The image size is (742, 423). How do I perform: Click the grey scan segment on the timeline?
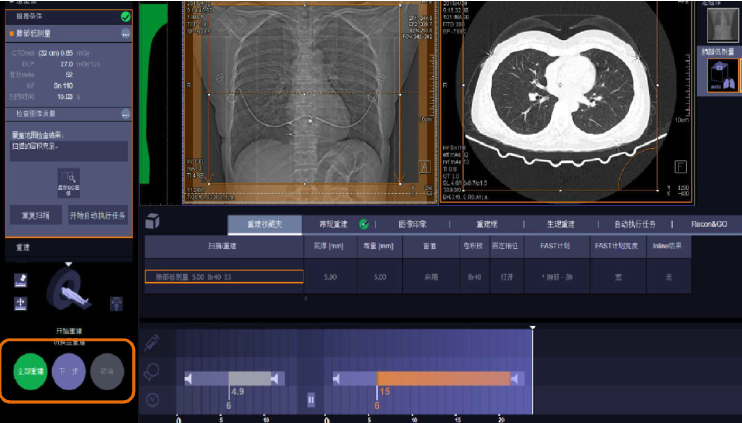tap(250, 379)
